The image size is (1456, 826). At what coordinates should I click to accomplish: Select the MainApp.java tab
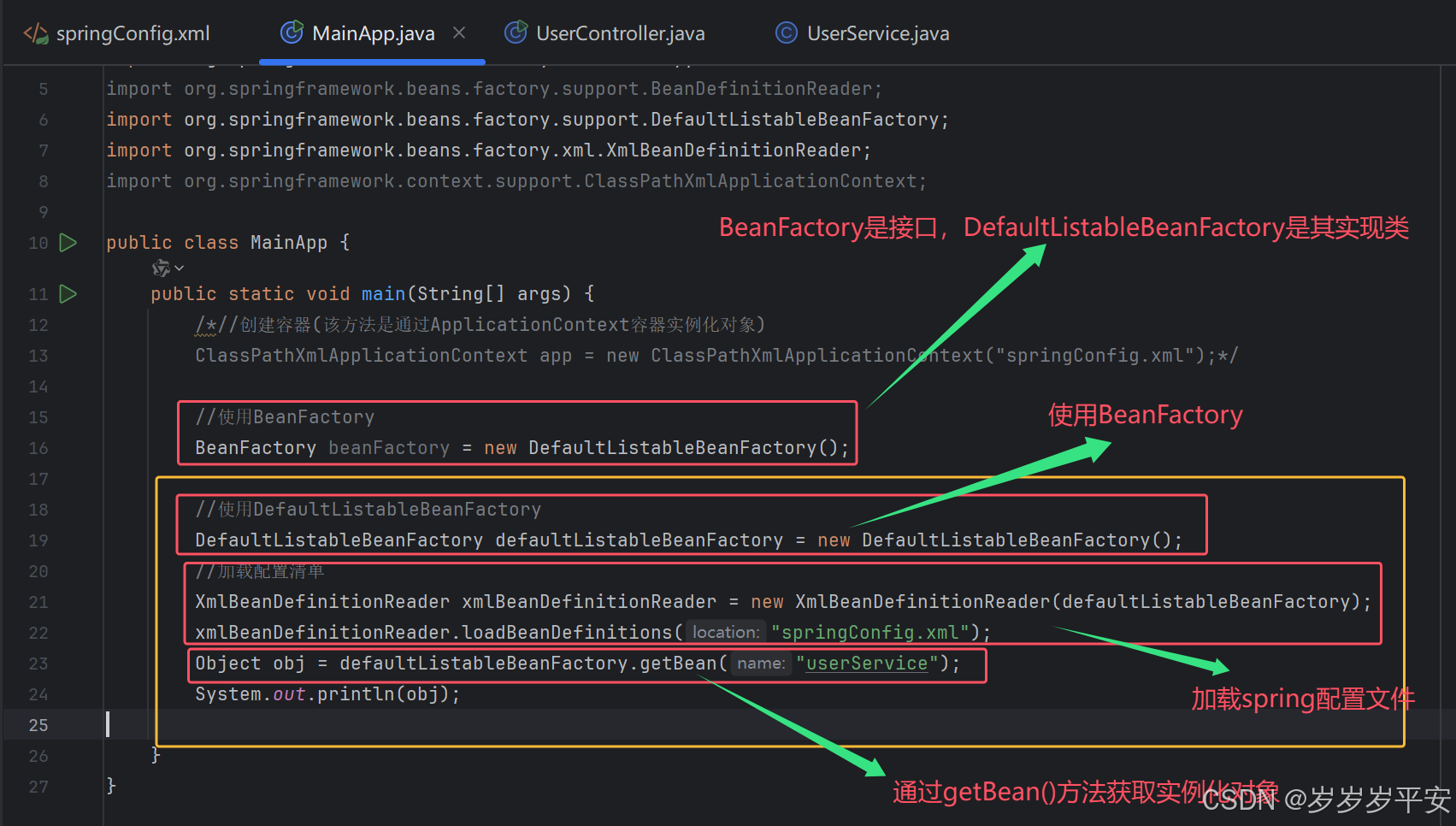(374, 33)
